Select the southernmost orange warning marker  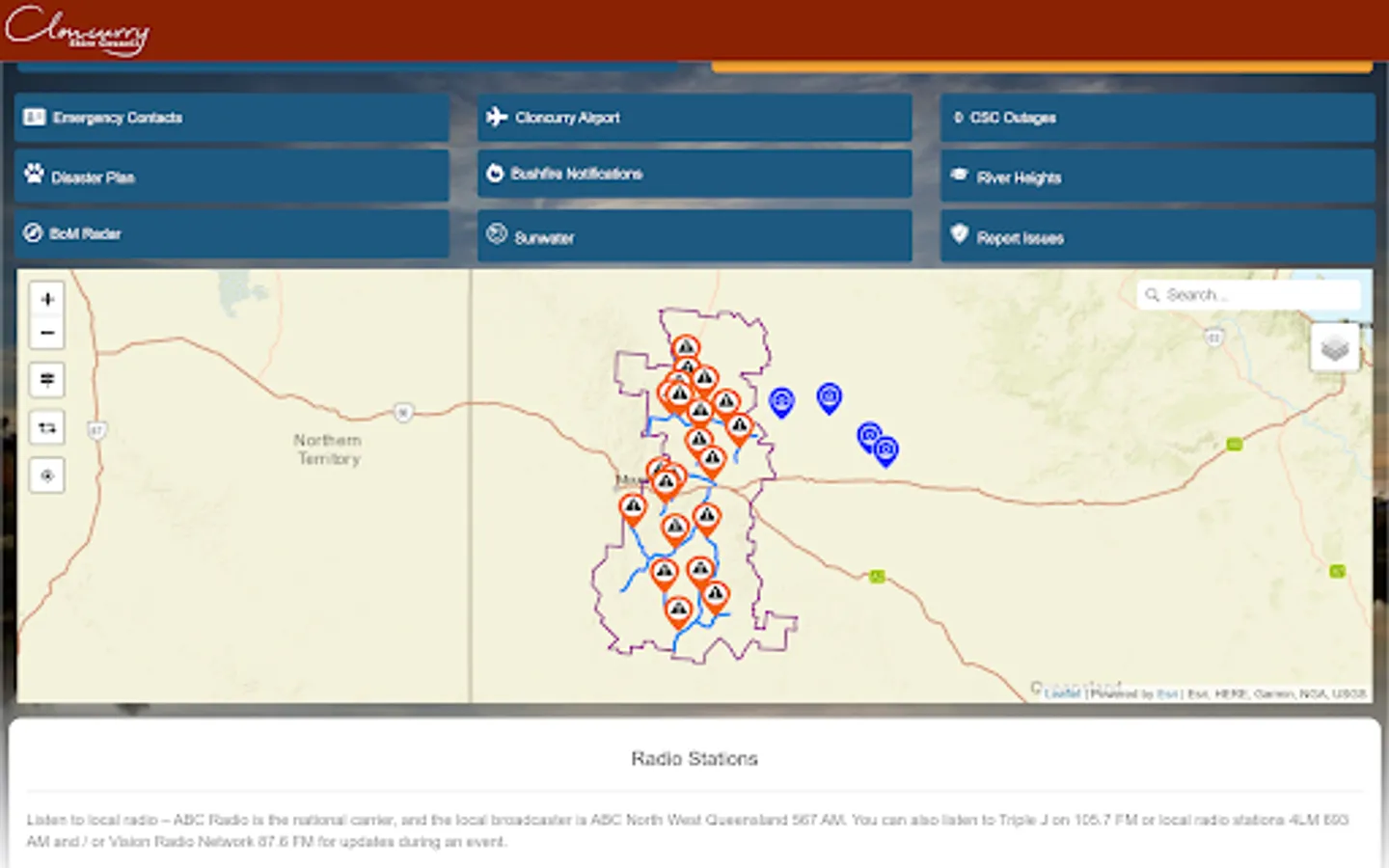click(679, 611)
